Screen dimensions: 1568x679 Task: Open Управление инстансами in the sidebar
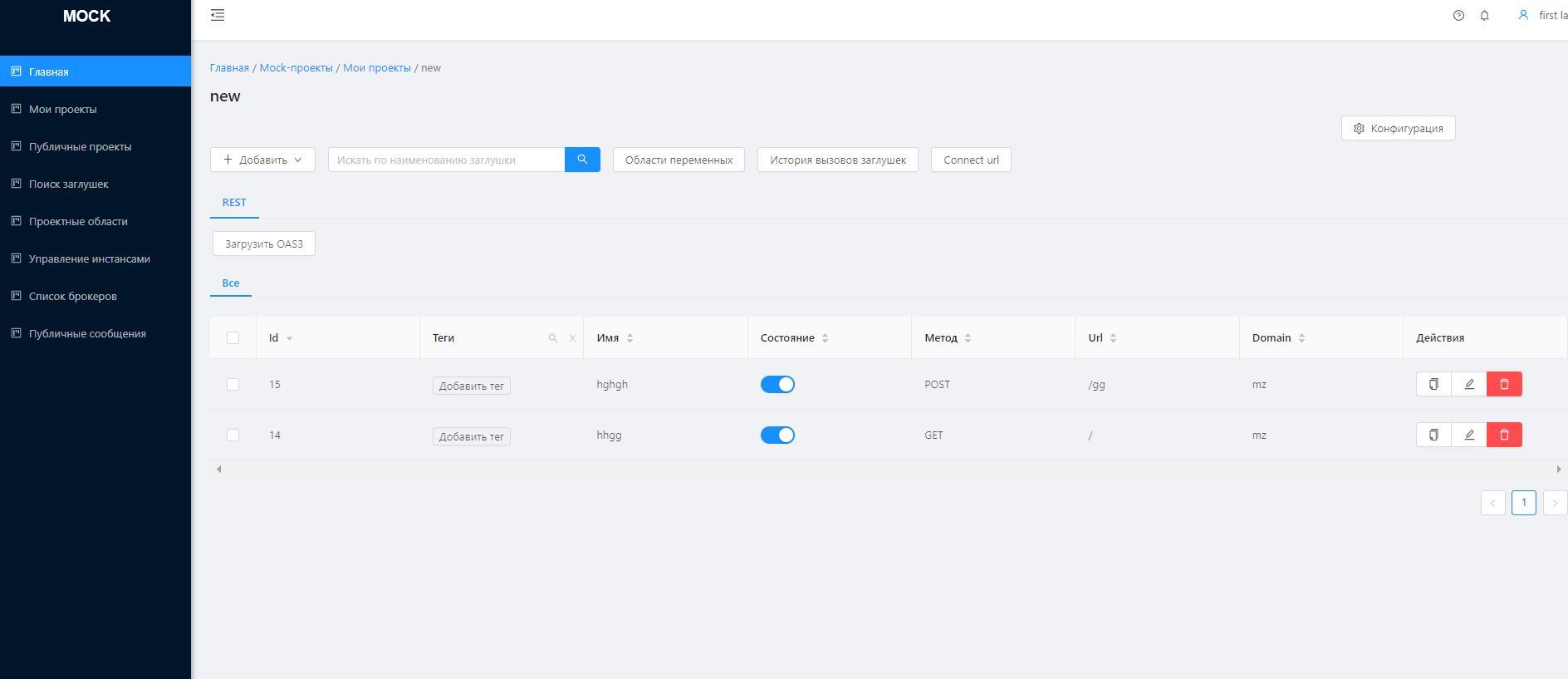(96, 258)
